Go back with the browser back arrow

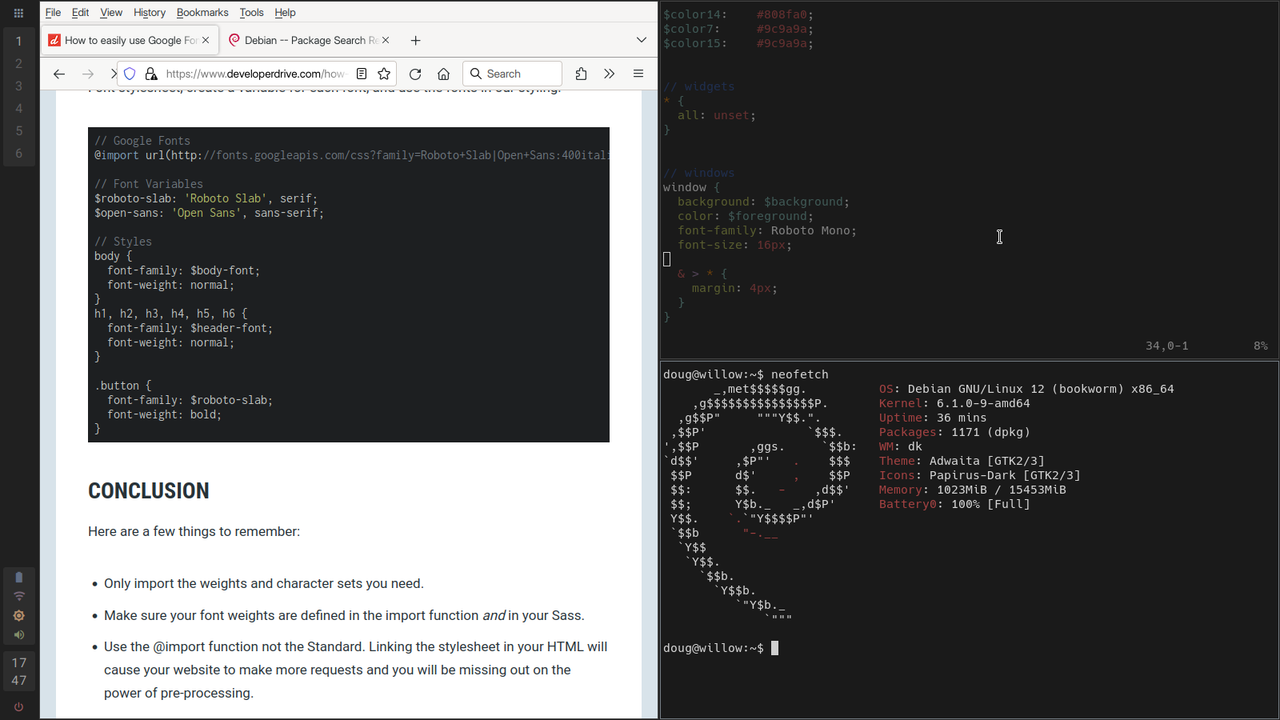[59, 74]
